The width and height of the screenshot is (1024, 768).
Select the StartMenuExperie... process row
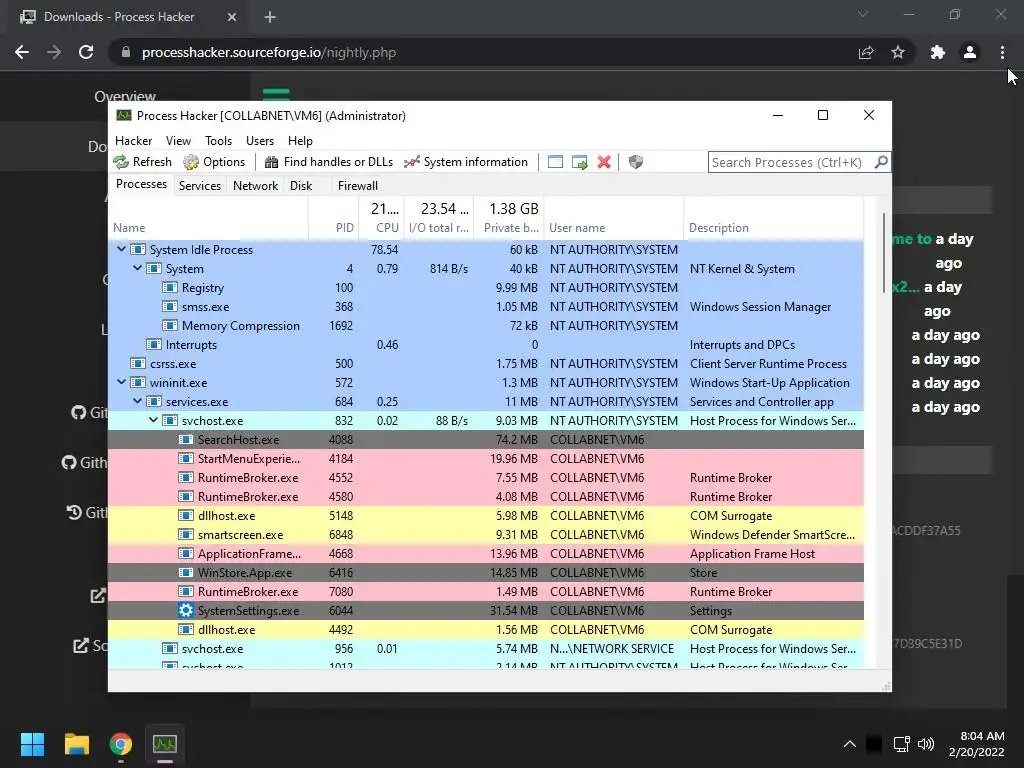[x=486, y=458]
